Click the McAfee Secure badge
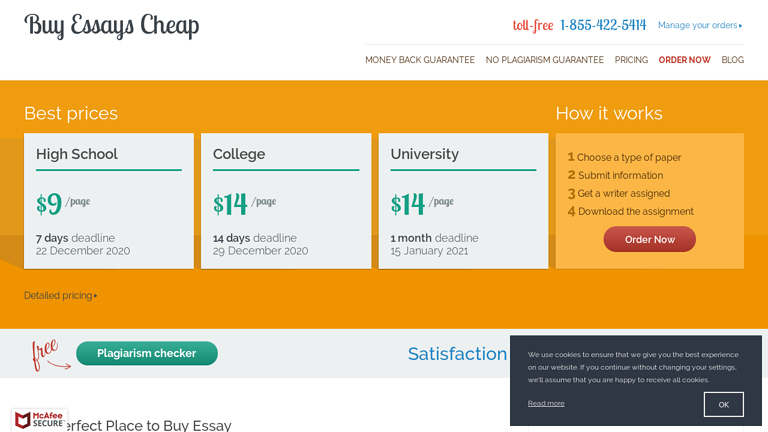 coord(40,419)
